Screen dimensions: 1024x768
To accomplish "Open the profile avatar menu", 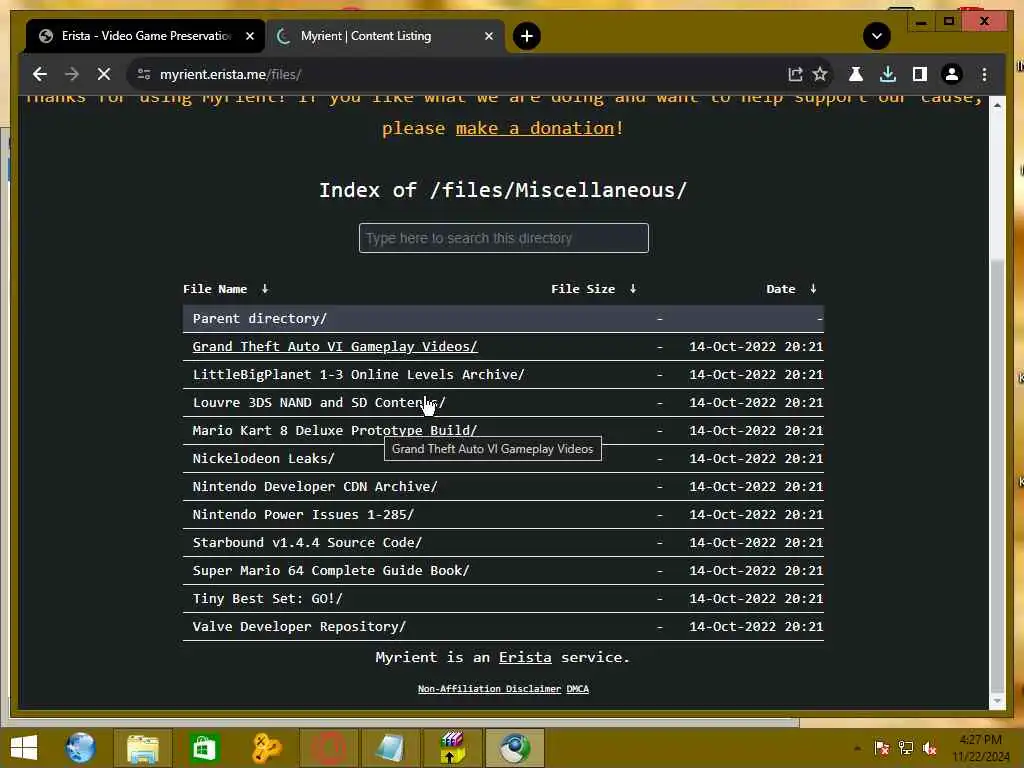I will coord(952,74).
